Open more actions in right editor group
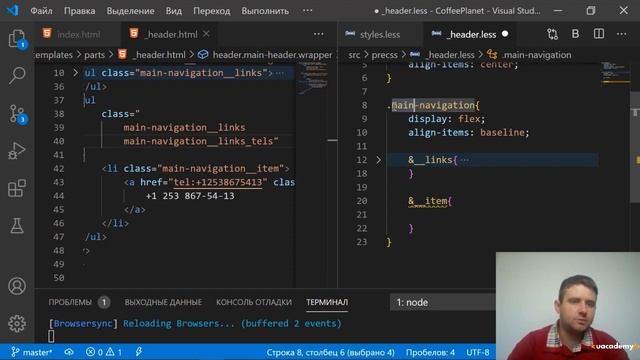The image size is (640, 360). (621, 34)
